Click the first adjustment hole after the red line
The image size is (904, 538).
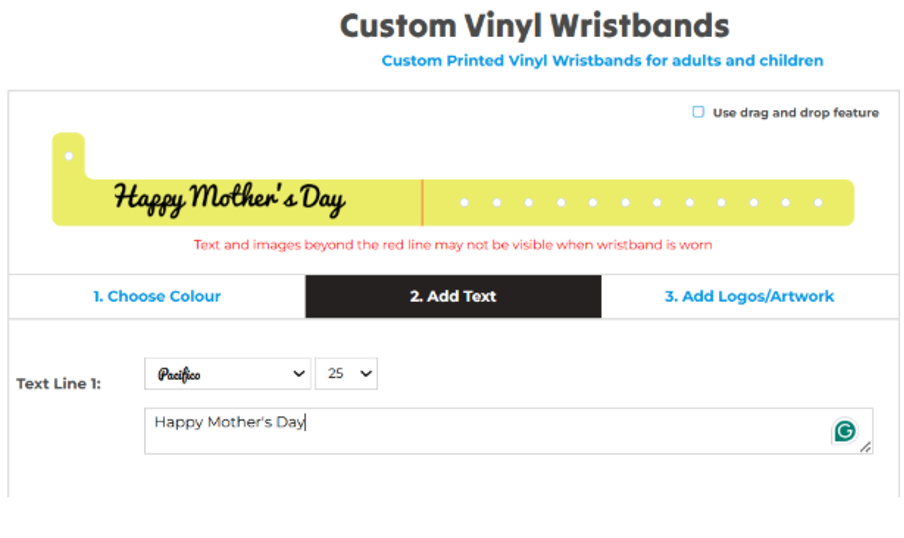pos(464,203)
